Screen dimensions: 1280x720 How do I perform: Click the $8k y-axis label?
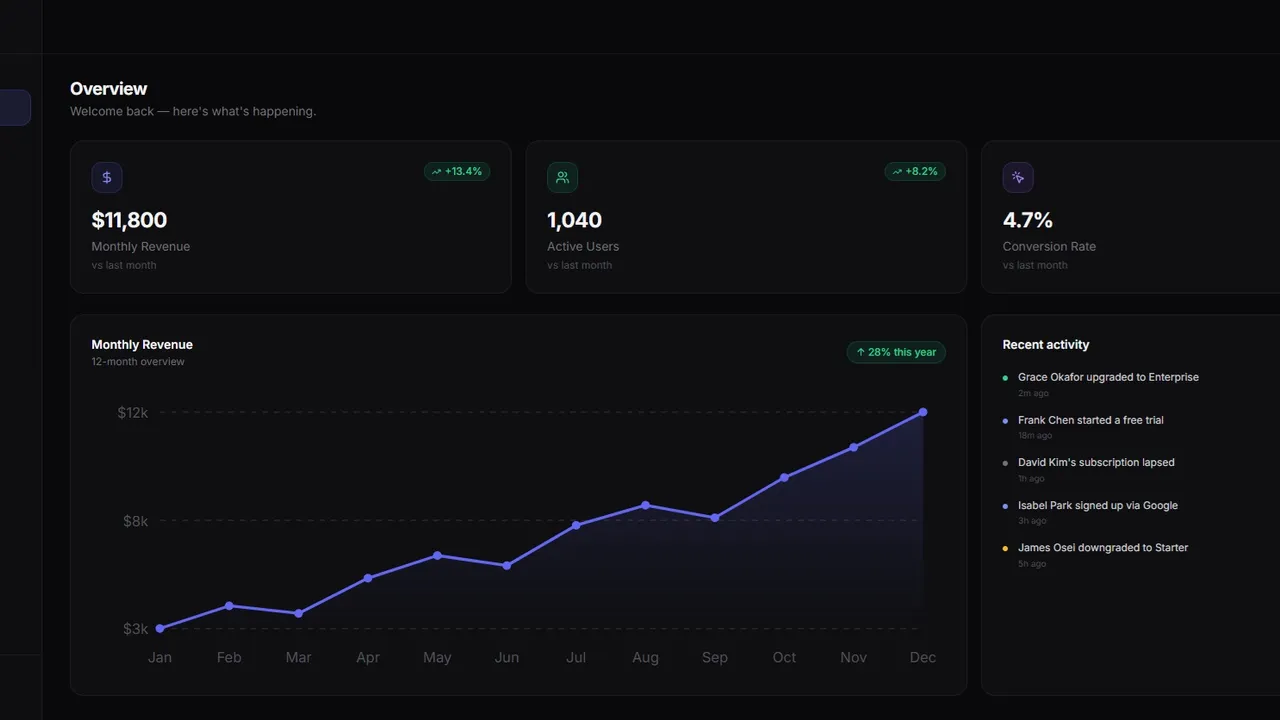point(136,521)
